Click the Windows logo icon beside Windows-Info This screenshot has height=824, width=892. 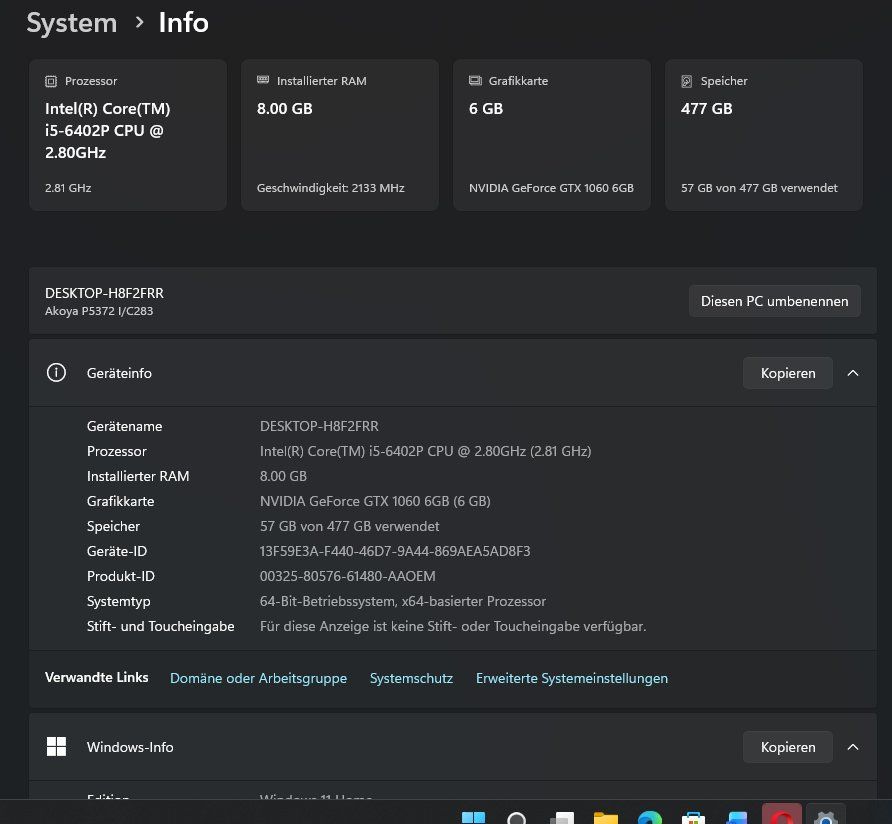(x=56, y=747)
